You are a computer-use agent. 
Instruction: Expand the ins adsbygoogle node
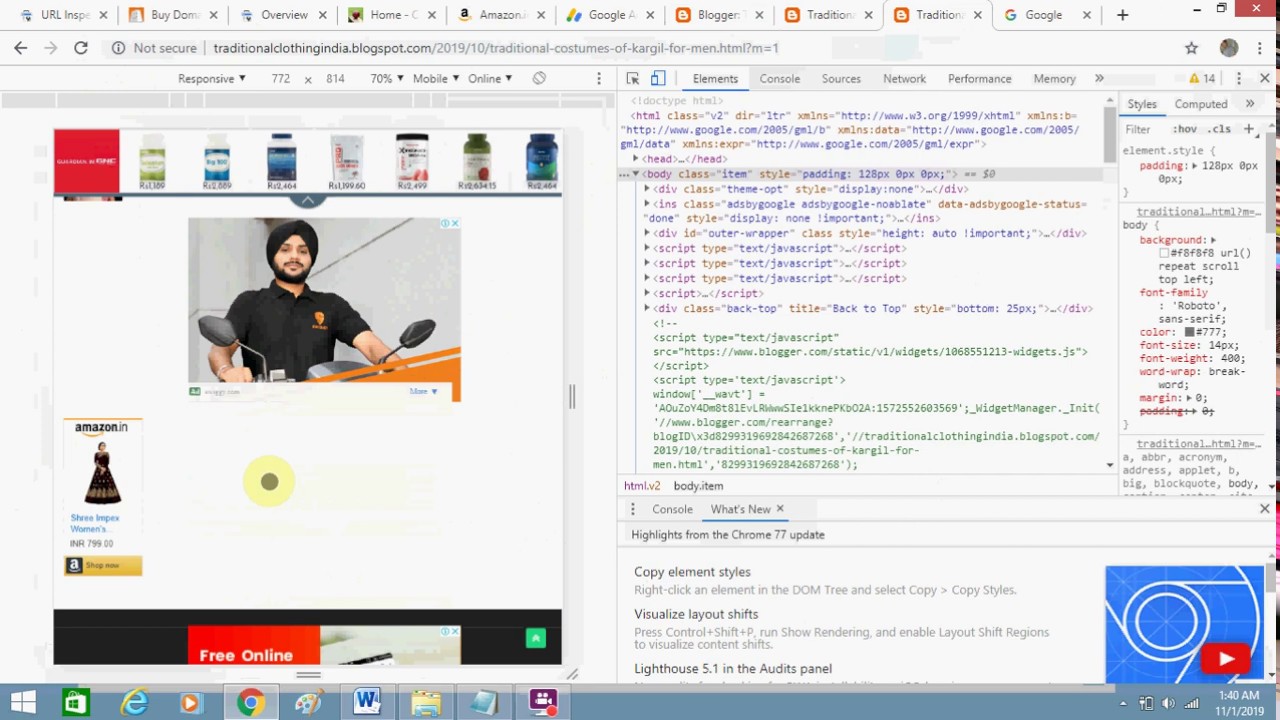tap(647, 204)
